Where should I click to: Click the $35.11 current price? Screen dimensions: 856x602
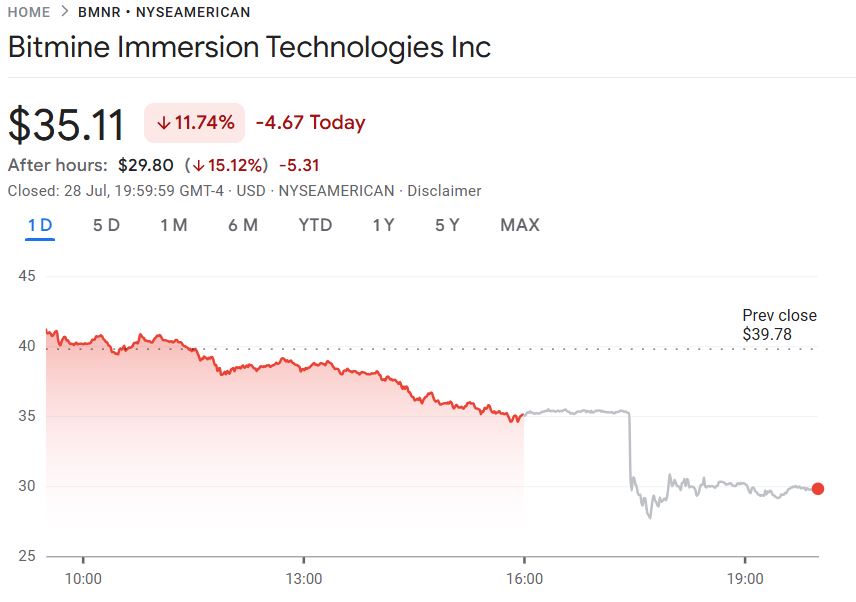pos(67,125)
